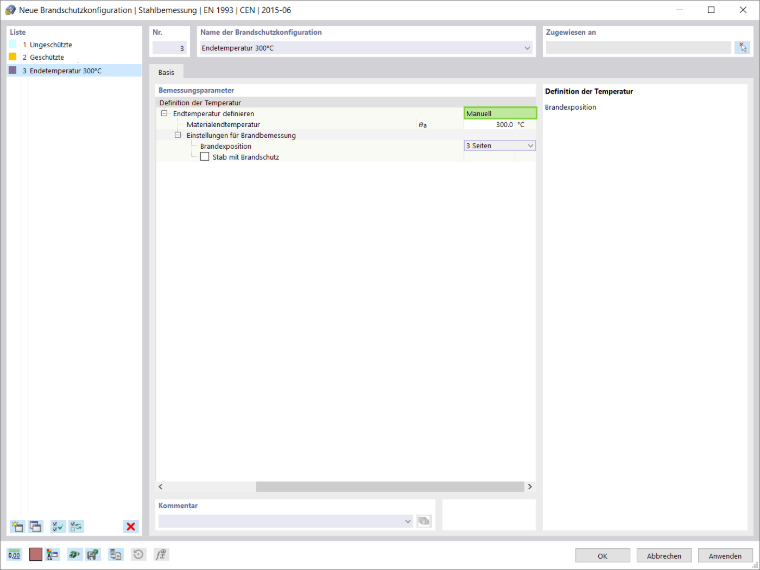The image size is (760, 570).
Task: Maximize the dialog window
Action: [x=711, y=10]
